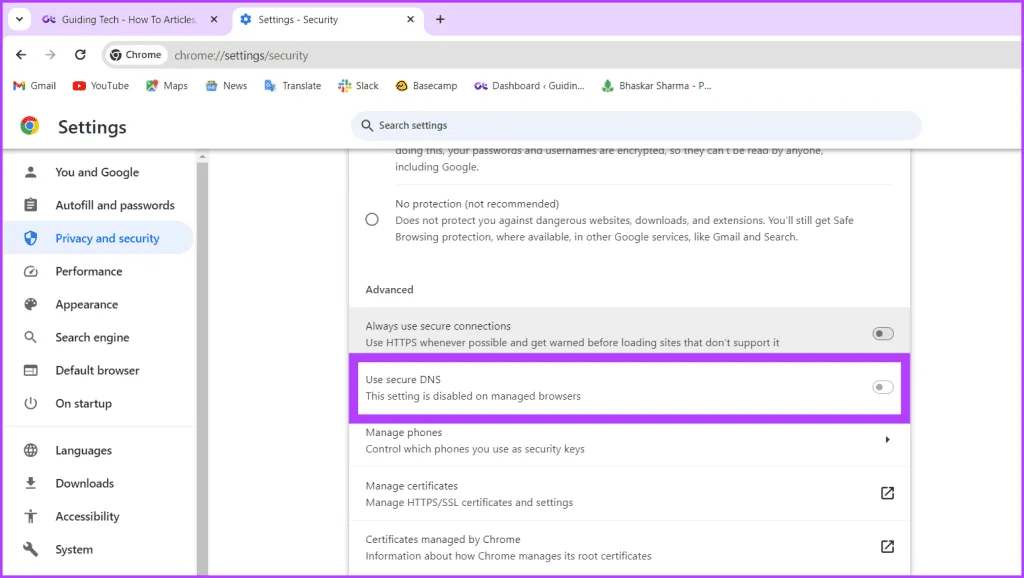Go back using the back arrow

21,55
